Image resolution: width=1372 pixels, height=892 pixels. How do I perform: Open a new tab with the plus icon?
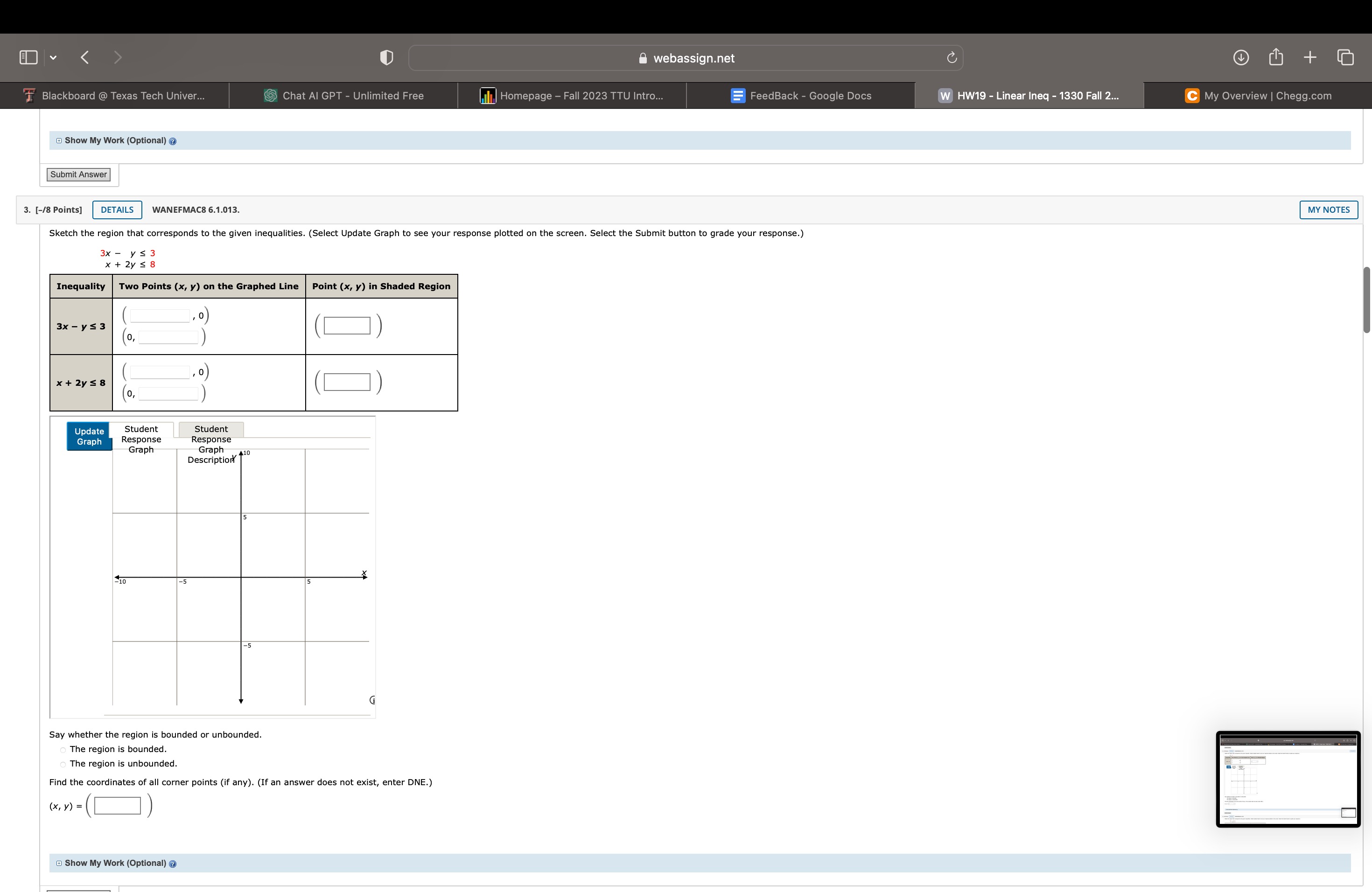point(1310,57)
